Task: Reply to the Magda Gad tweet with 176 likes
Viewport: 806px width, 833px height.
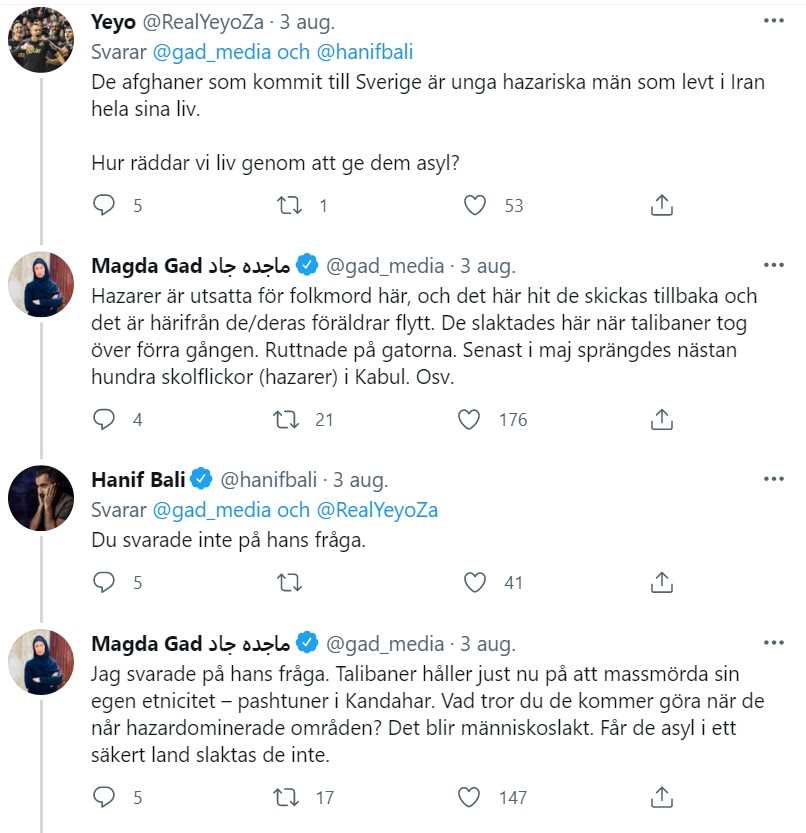Action: pos(104,420)
